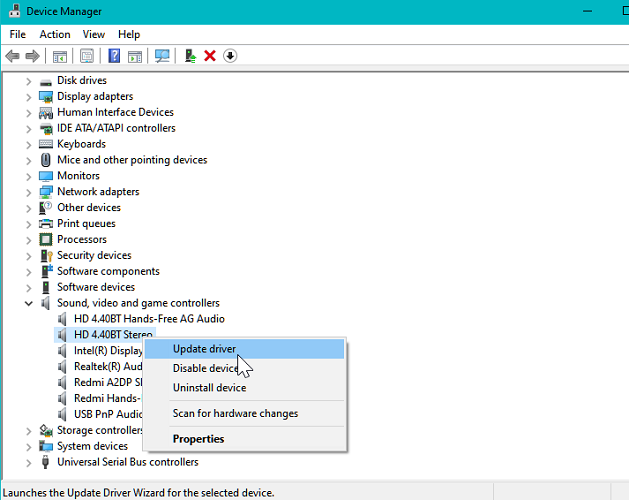Click the show/hide action pane icon

135,56
